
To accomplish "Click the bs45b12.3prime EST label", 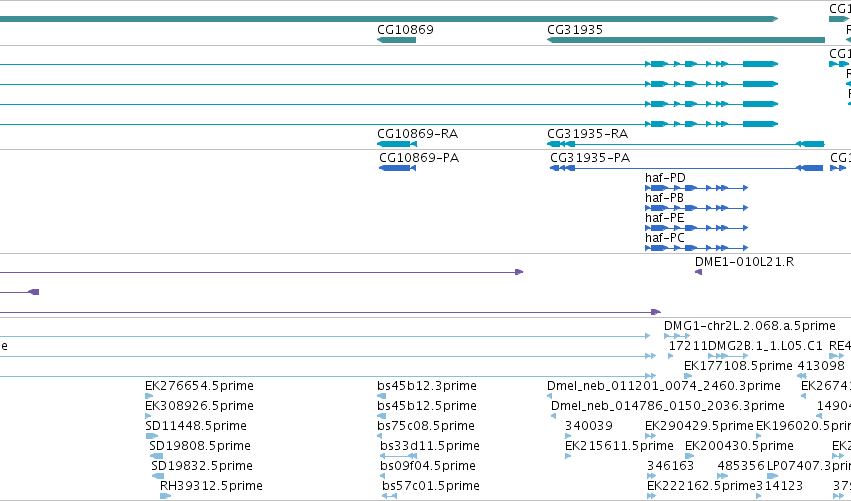I will pos(427,386).
